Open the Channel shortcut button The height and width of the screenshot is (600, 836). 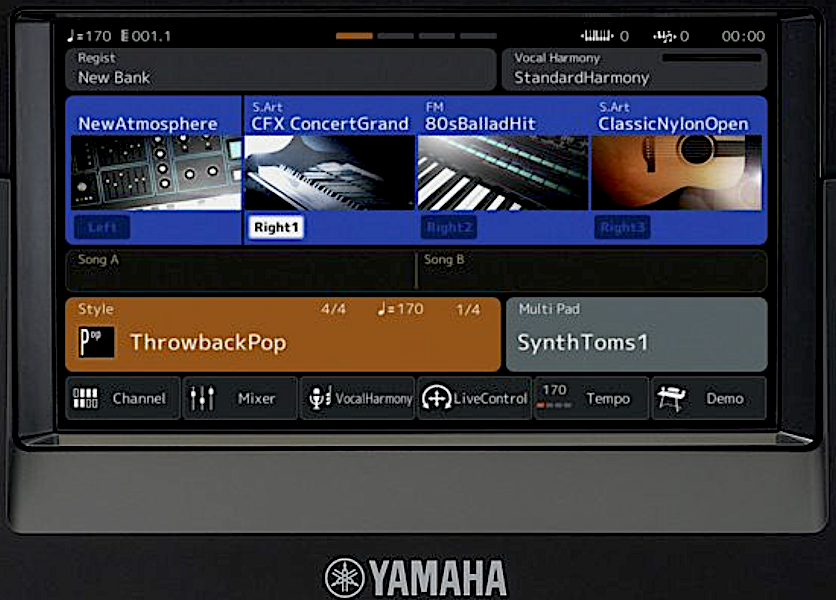pos(123,398)
